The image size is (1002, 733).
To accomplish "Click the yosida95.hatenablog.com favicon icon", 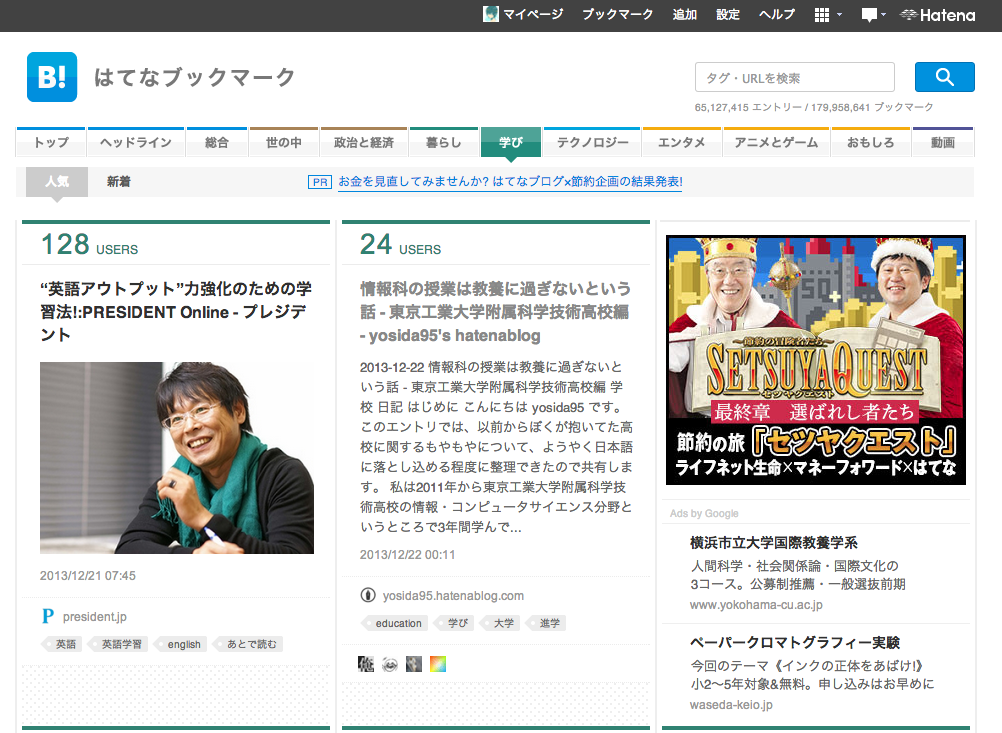I will click(x=367, y=595).
